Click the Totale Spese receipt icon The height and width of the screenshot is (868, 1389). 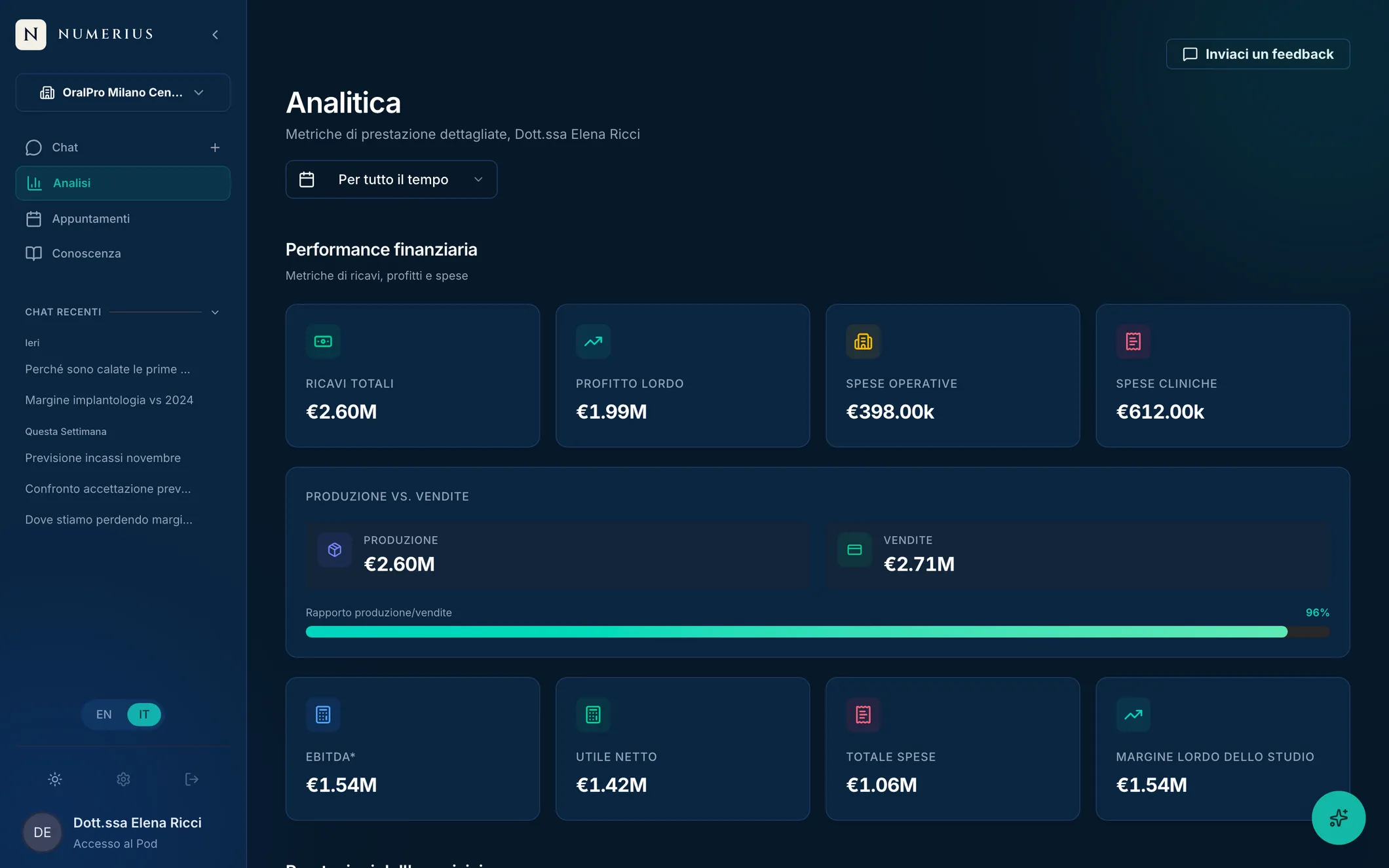pos(863,715)
